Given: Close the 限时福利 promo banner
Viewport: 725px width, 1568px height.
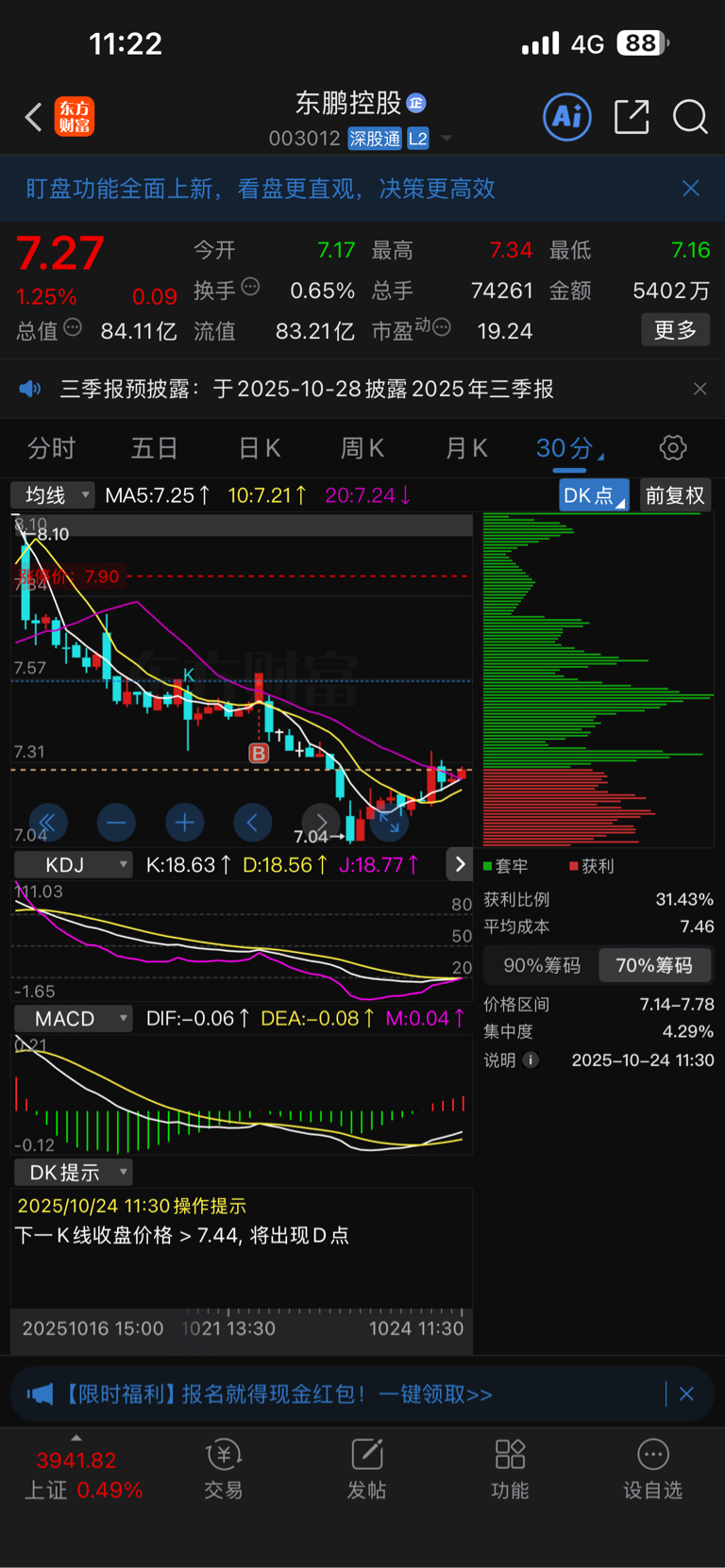Looking at the screenshot, I should [686, 1393].
